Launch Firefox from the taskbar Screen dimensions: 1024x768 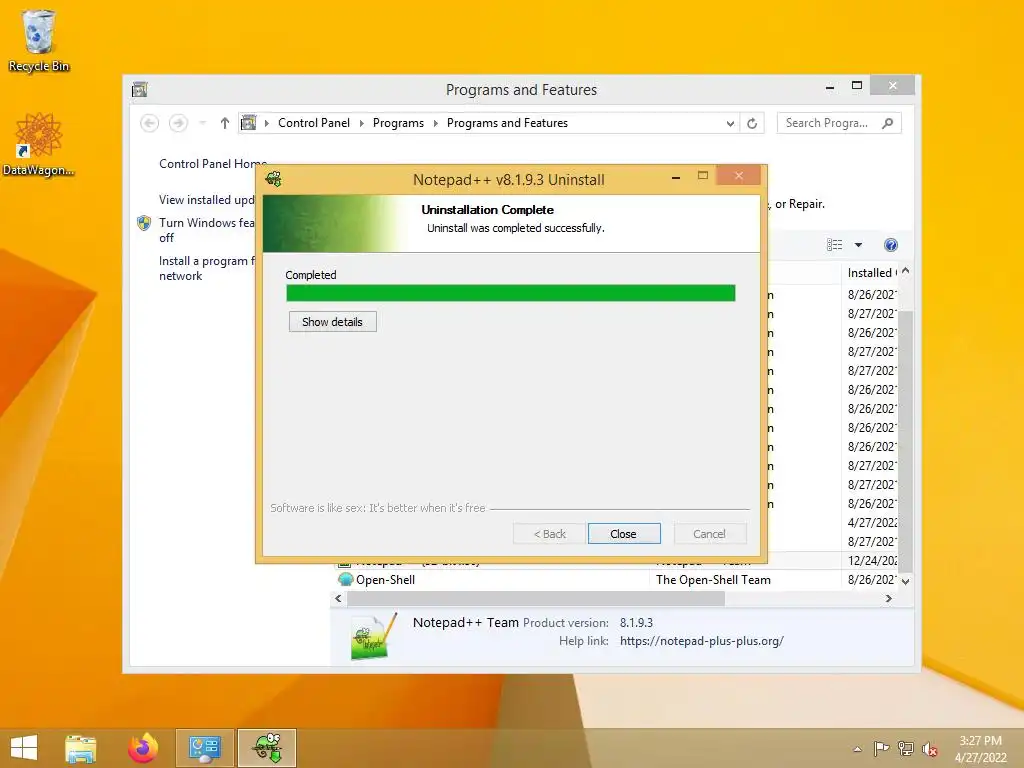coord(143,748)
